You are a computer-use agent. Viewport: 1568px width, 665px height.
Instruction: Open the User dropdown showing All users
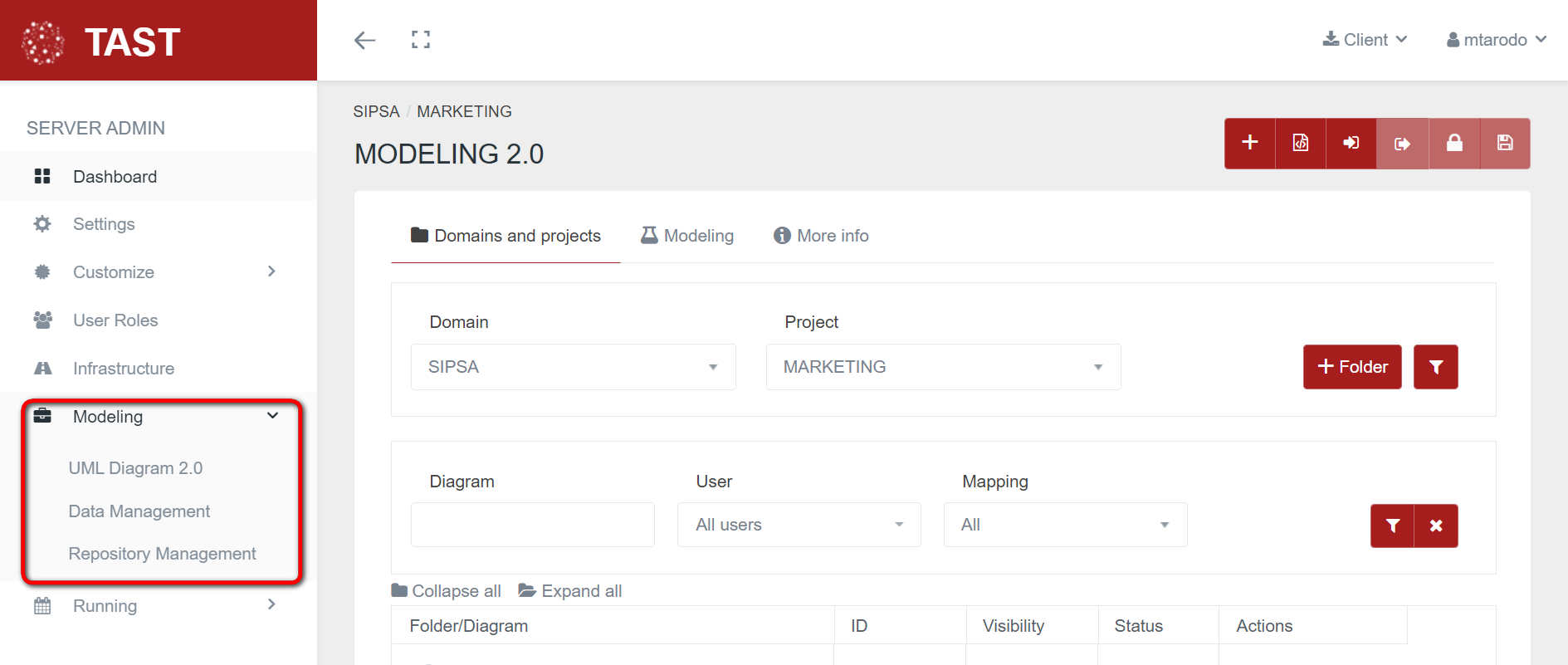tap(799, 525)
